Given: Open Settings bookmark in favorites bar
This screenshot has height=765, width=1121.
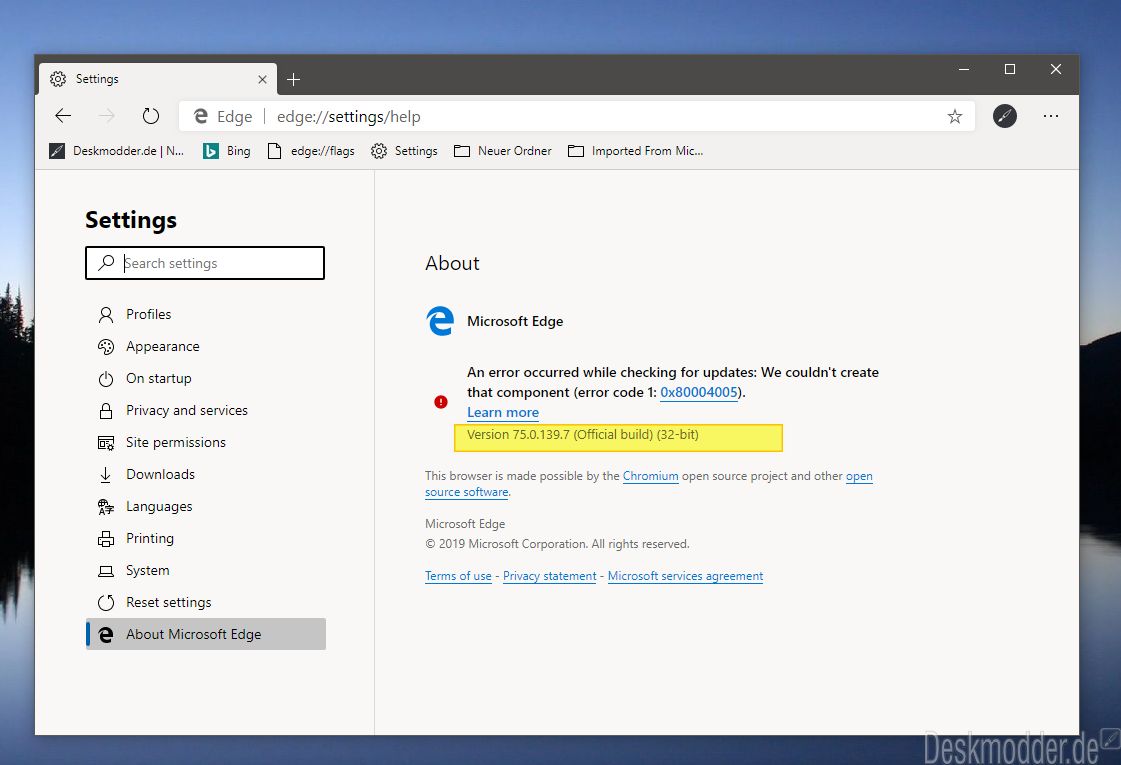Looking at the screenshot, I should coord(404,151).
